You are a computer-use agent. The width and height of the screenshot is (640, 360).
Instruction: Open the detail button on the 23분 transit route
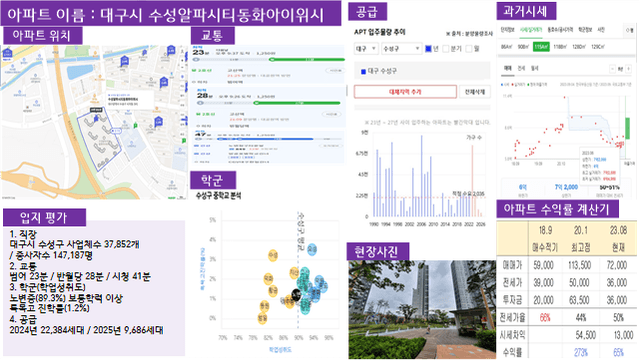[x=335, y=71]
